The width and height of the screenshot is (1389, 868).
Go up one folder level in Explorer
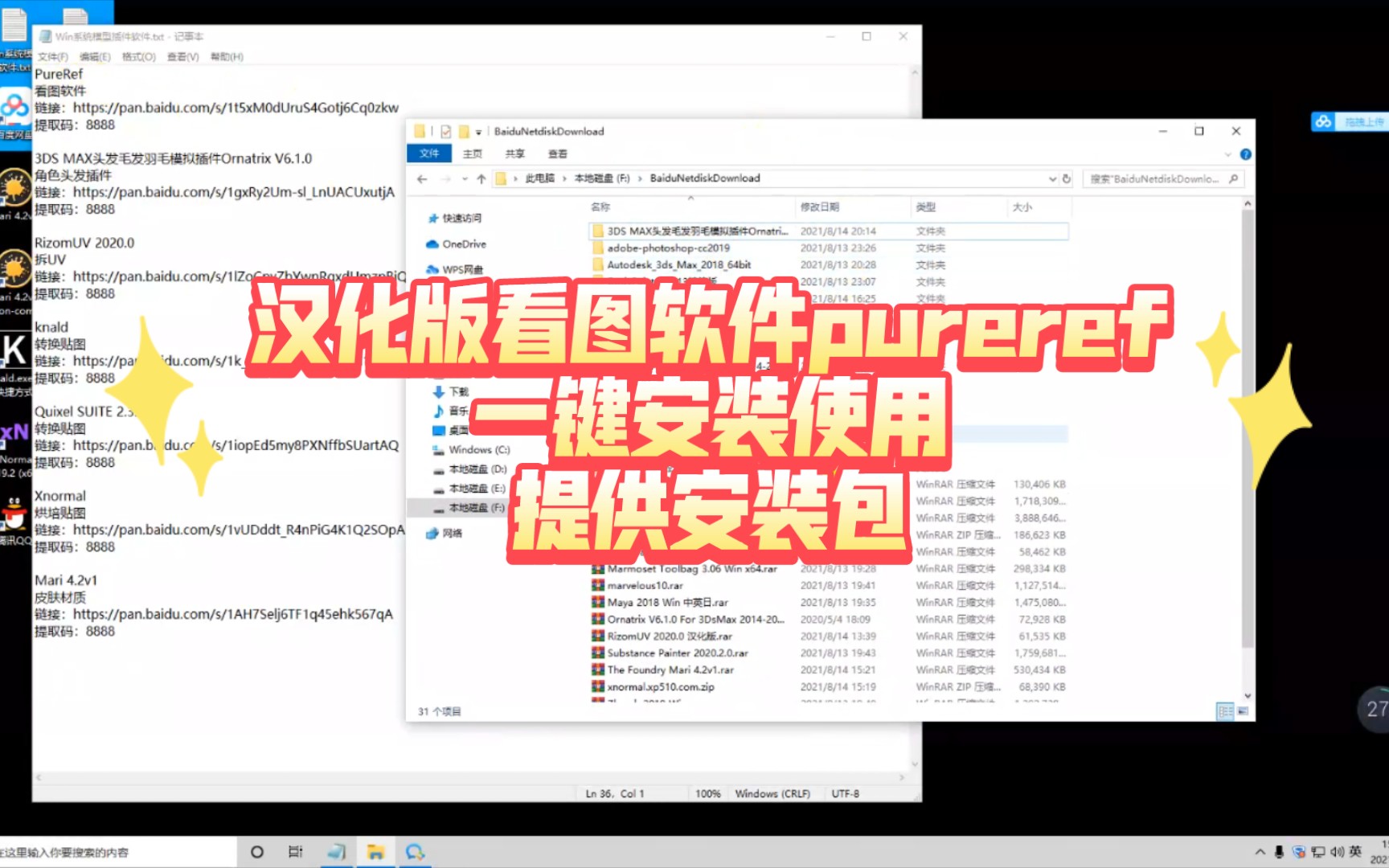pos(481,179)
